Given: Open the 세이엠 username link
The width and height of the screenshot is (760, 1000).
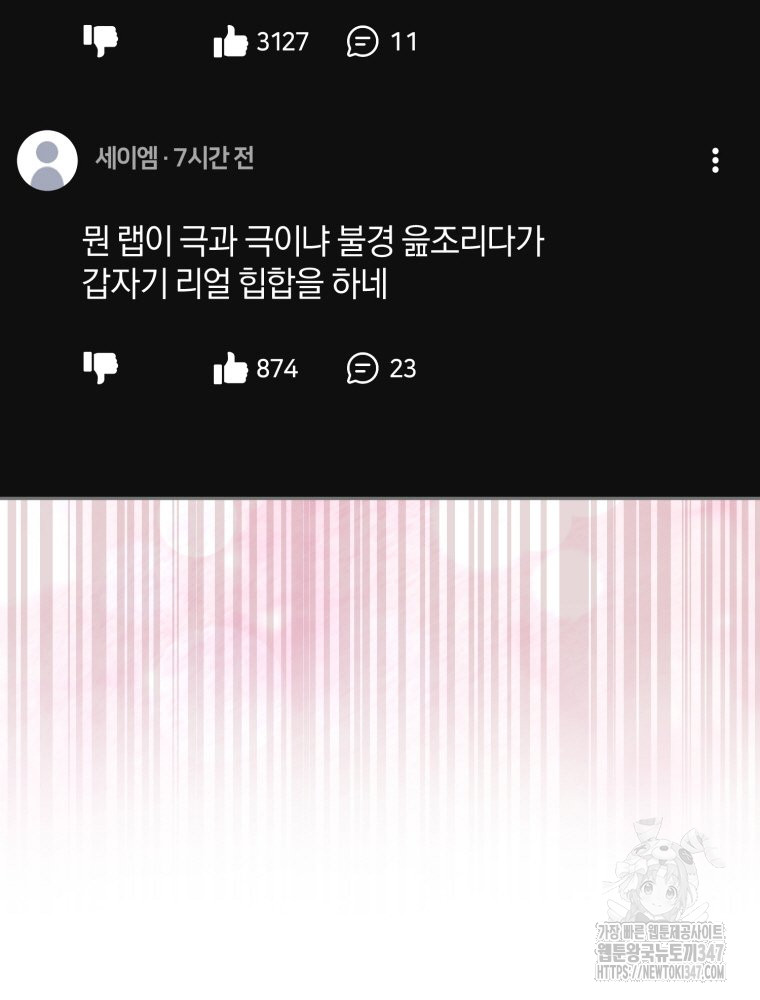Looking at the screenshot, I should click(126, 158).
